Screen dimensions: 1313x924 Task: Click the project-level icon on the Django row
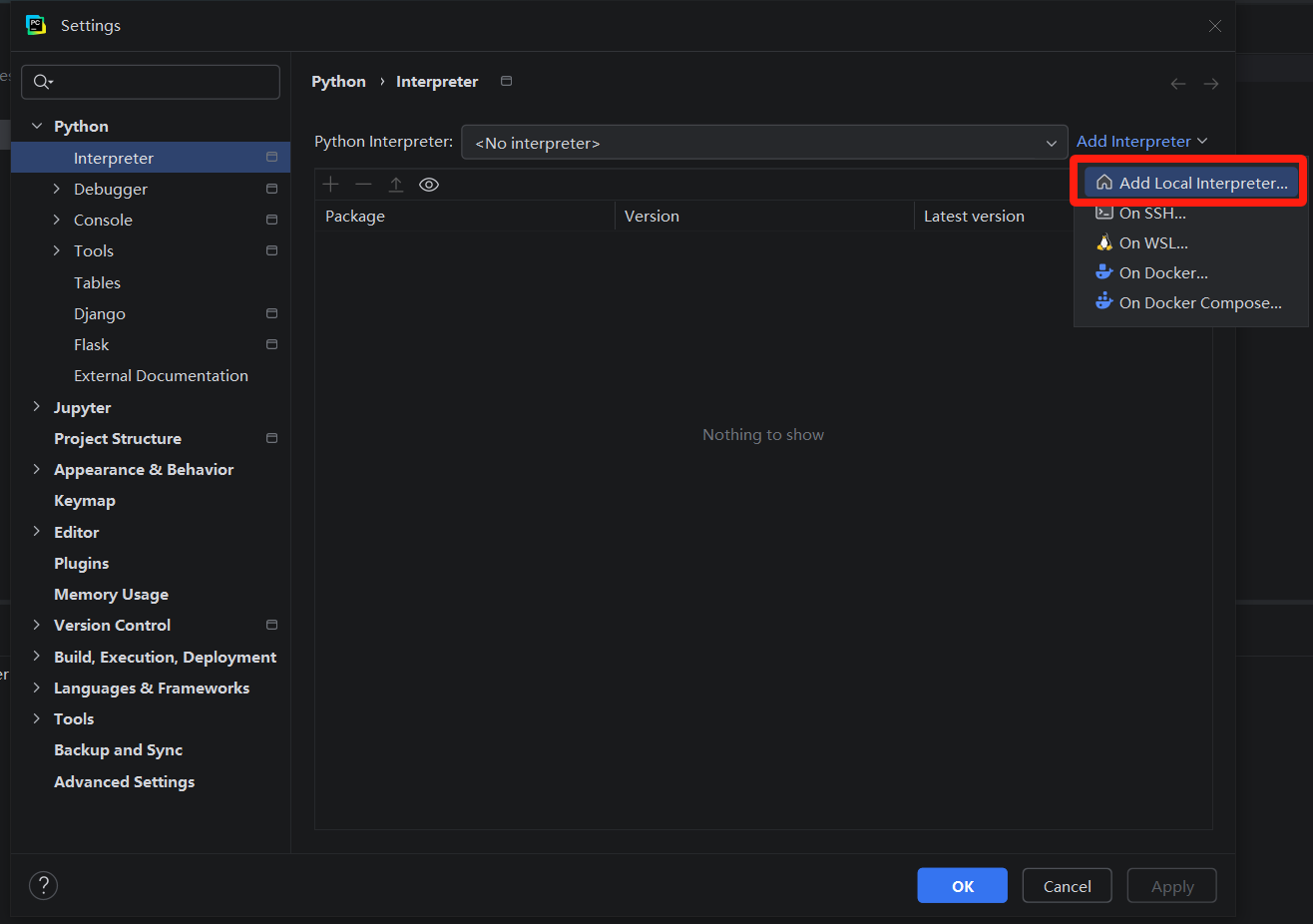click(x=271, y=313)
